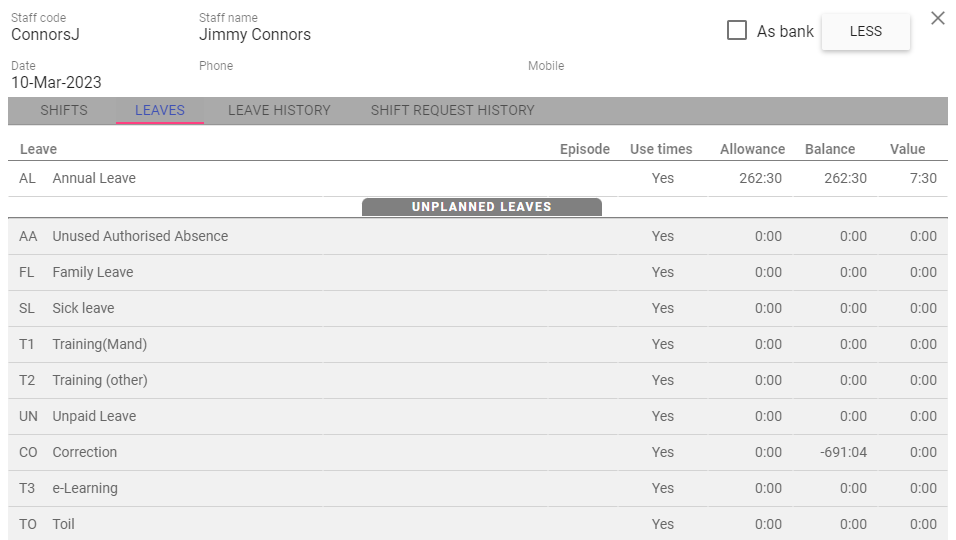Select the Leaves tab
Image resolution: width=956 pixels, height=540 pixels.
coord(160,110)
